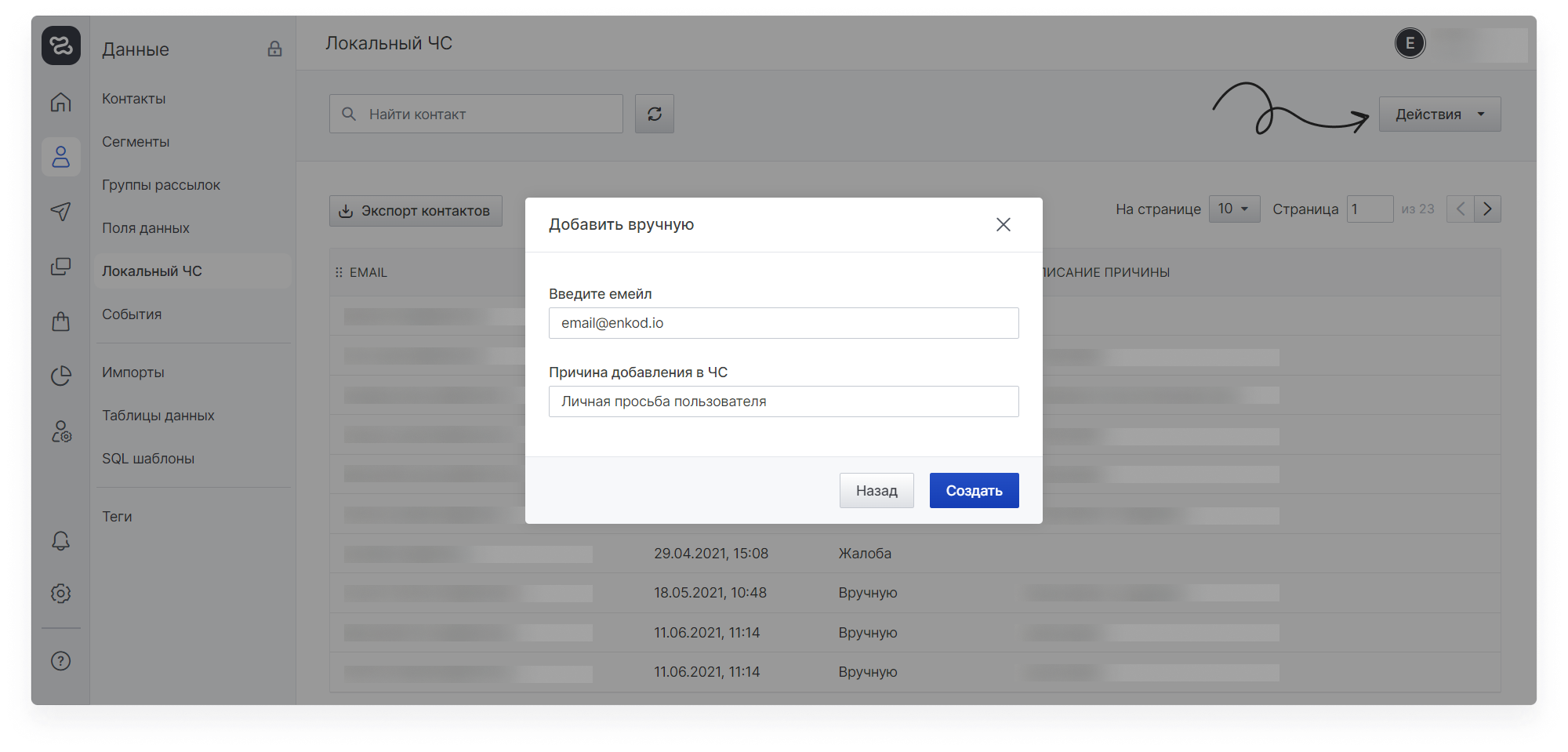Open Группы рассылок menu item
1568x752 pixels.
click(161, 185)
